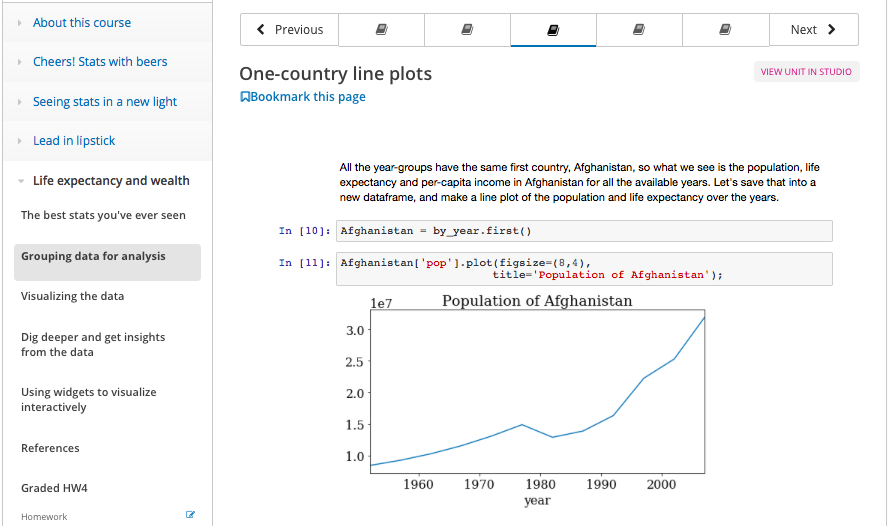Screen dimensions: 892x526
Task: Expand the Cheers! Stats with beers section
Action: tap(100, 62)
